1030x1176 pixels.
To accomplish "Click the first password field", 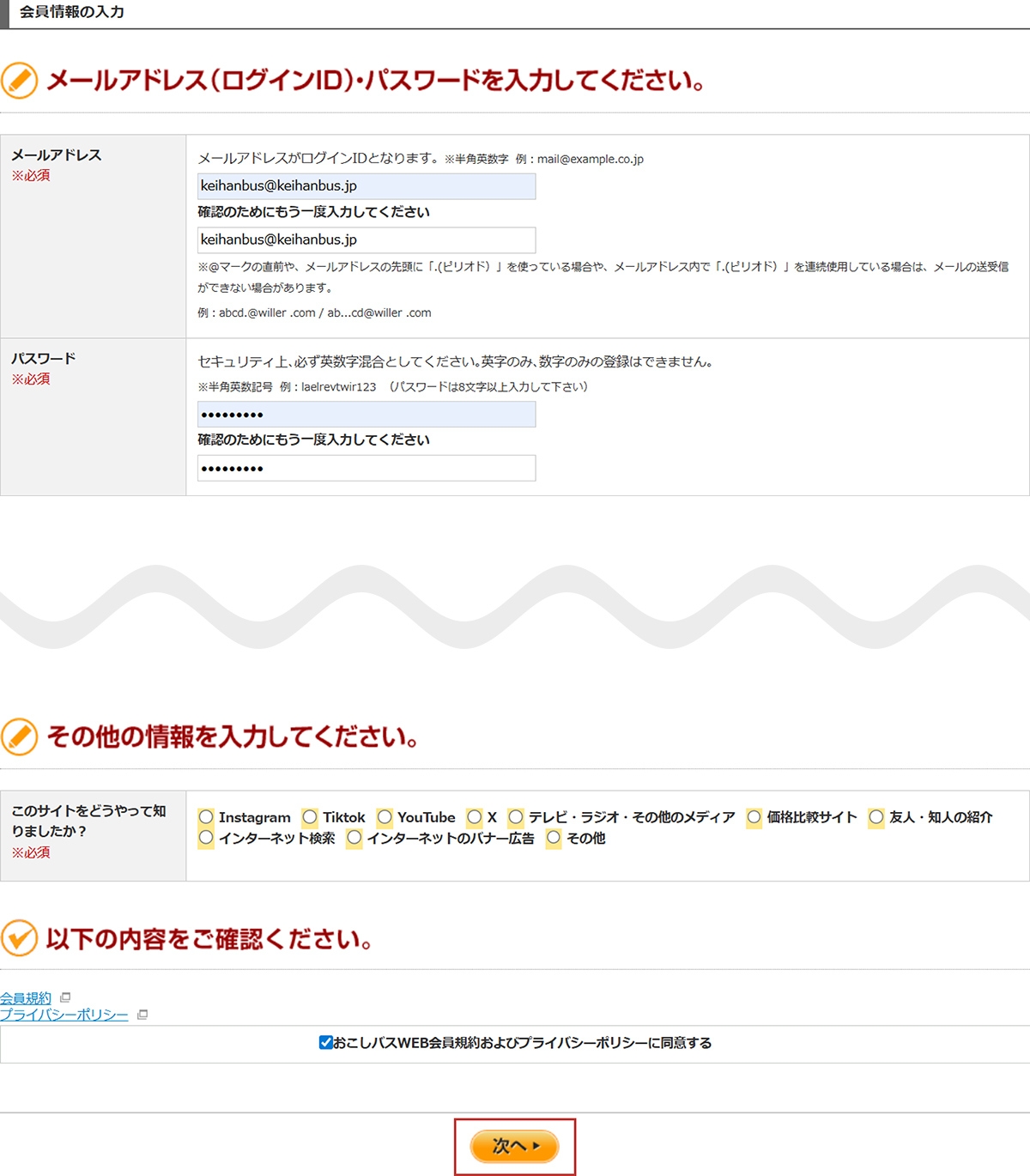I will pyautogui.click(x=367, y=415).
